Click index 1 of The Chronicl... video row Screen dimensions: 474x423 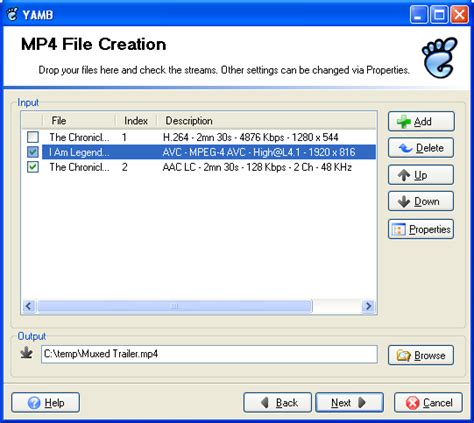124,137
